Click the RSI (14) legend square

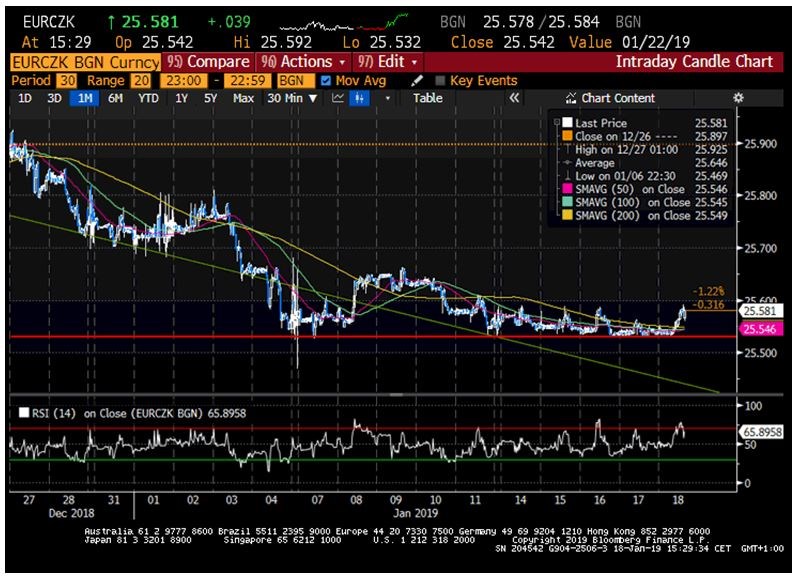coord(24,413)
